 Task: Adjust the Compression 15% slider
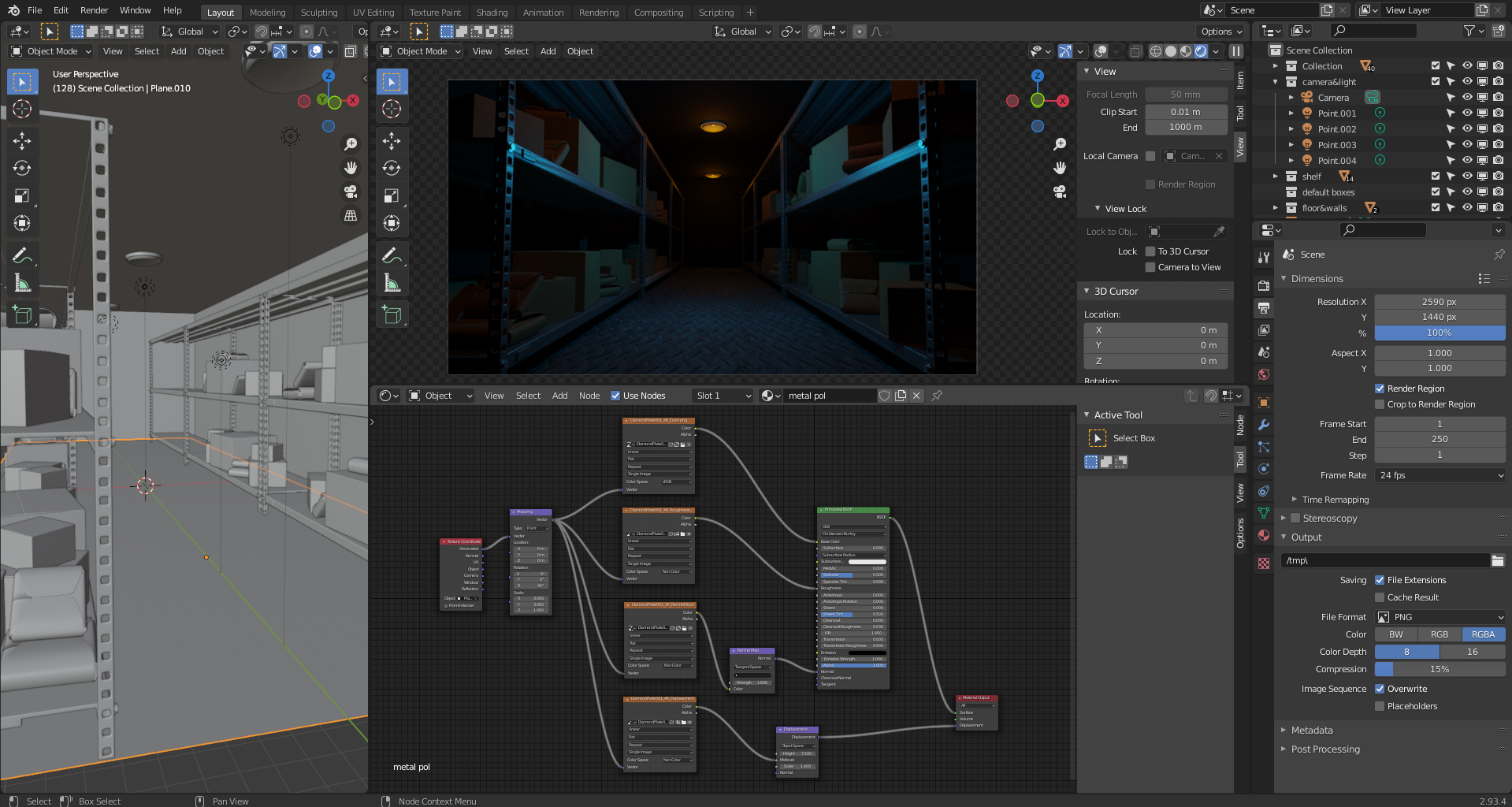point(1440,669)
